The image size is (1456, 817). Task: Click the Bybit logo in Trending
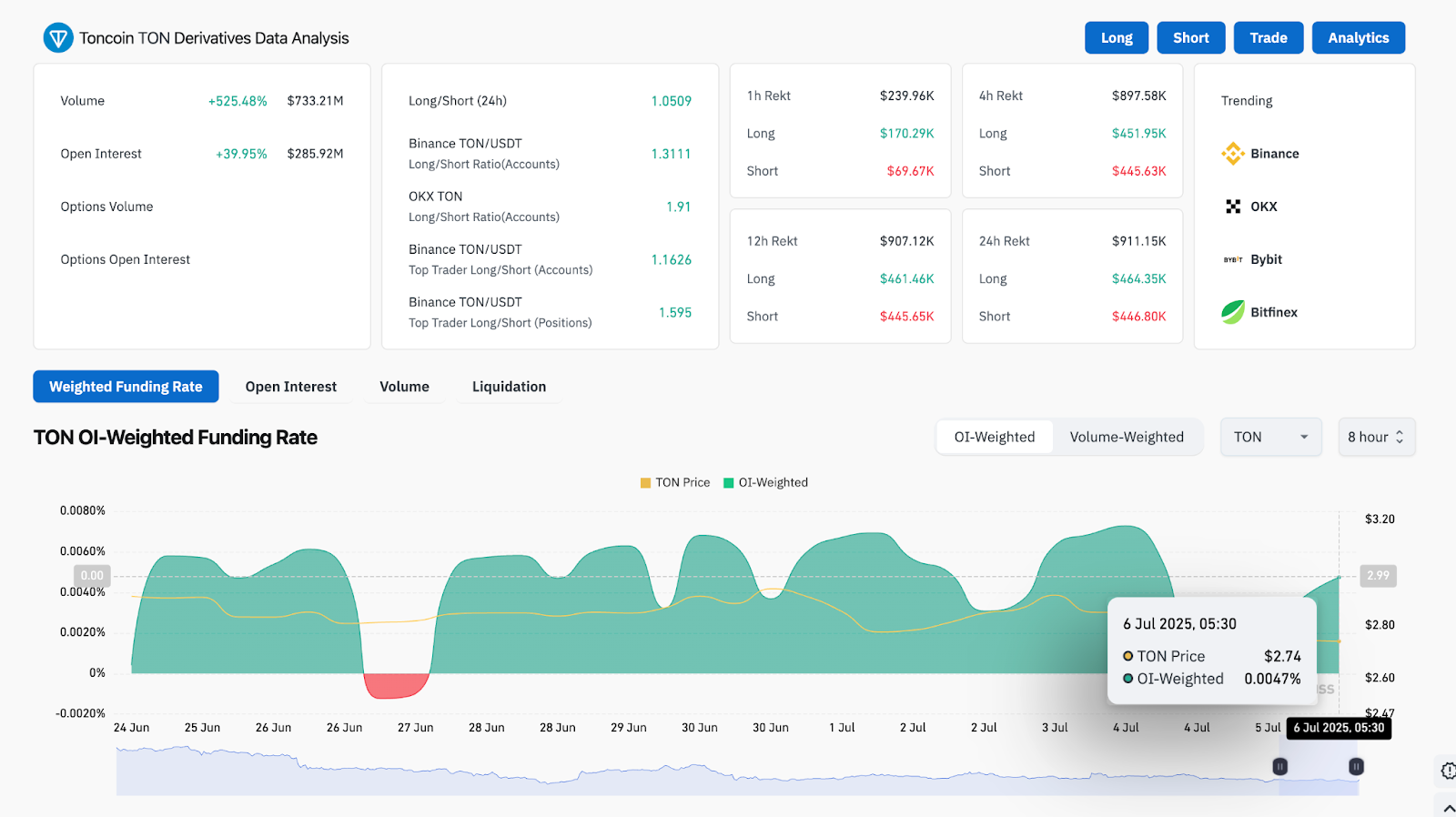[x=1233, y=259]
